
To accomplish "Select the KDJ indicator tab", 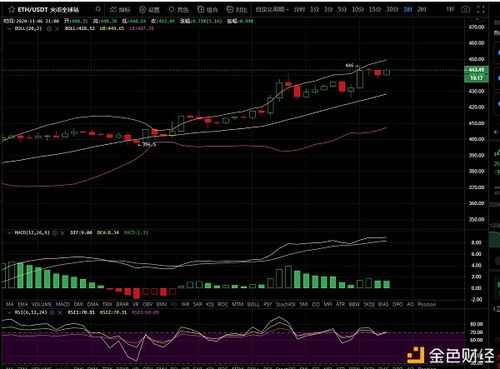I will coord(210,304).
